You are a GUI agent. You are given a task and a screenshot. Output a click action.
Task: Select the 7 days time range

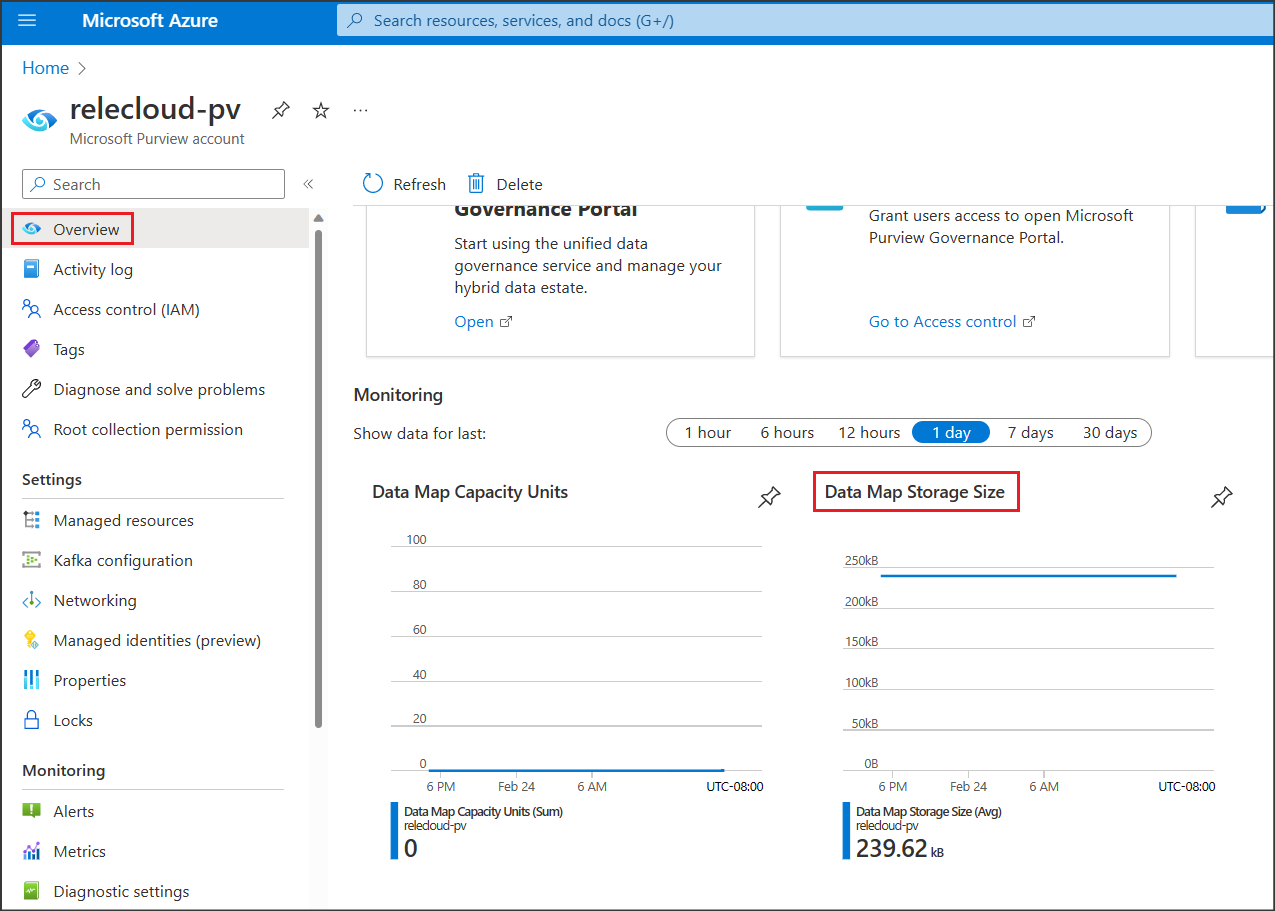(x=1030, y=432)
